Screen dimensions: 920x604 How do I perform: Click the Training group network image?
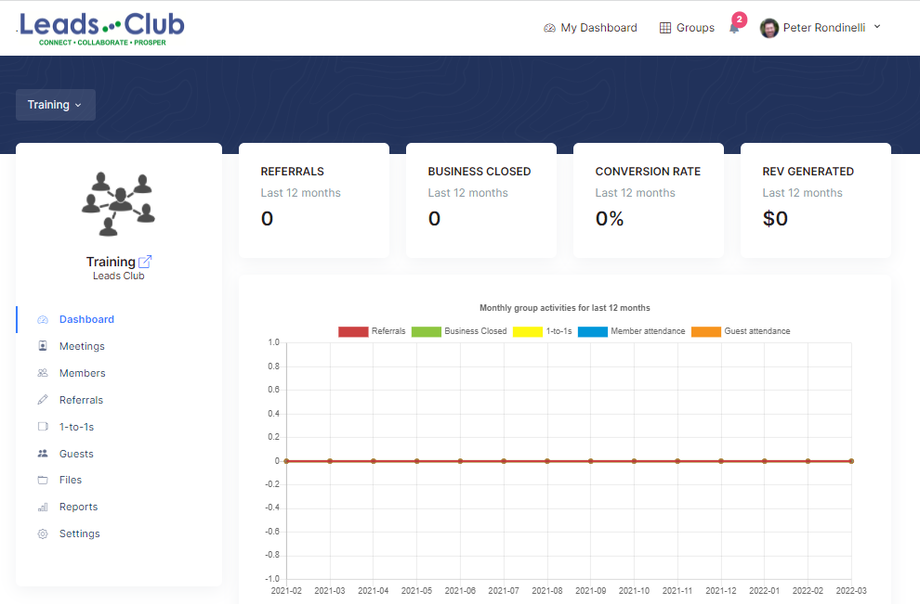pos(119,204)
